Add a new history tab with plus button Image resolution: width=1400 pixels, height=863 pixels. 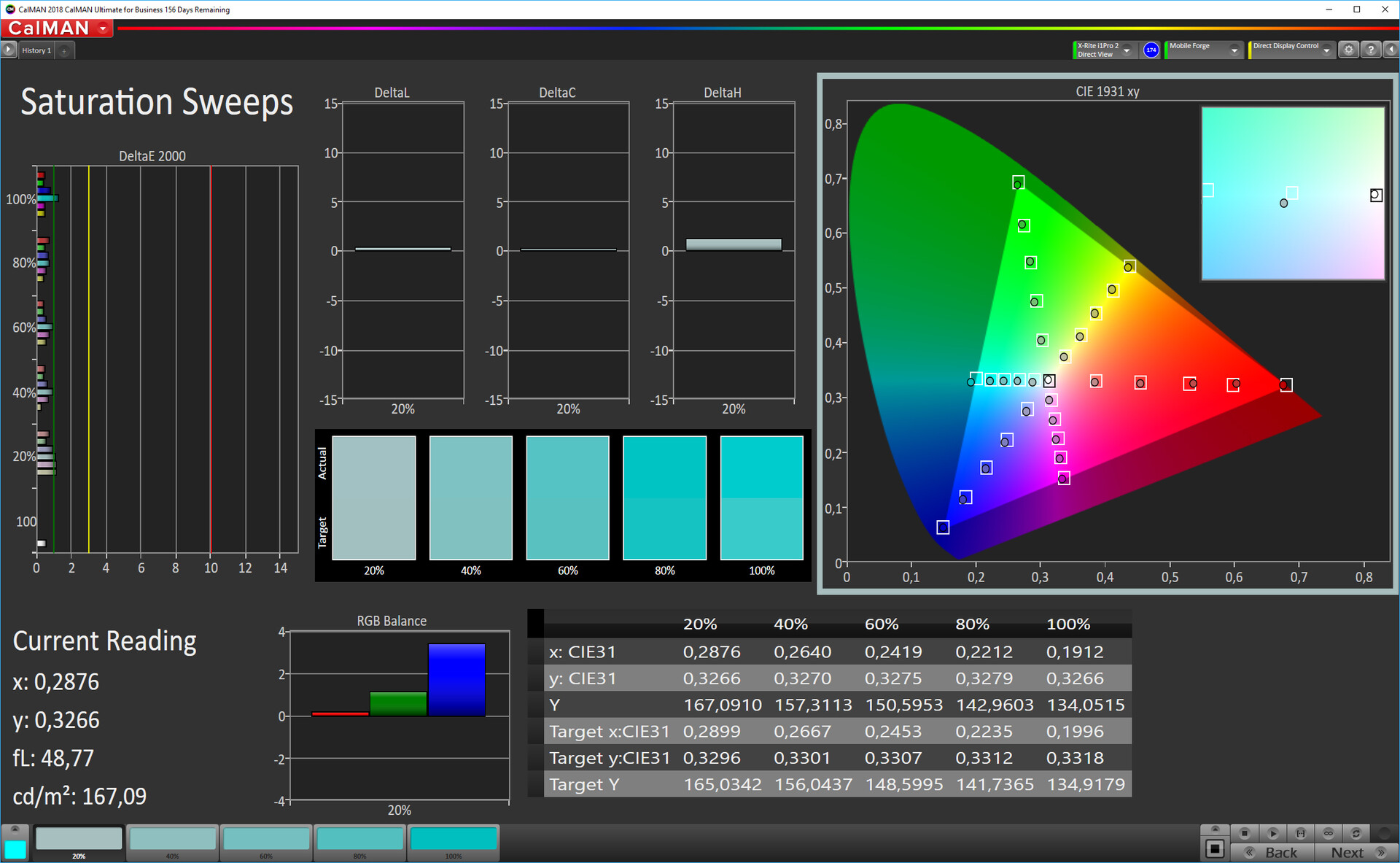(x=64, y=50)
